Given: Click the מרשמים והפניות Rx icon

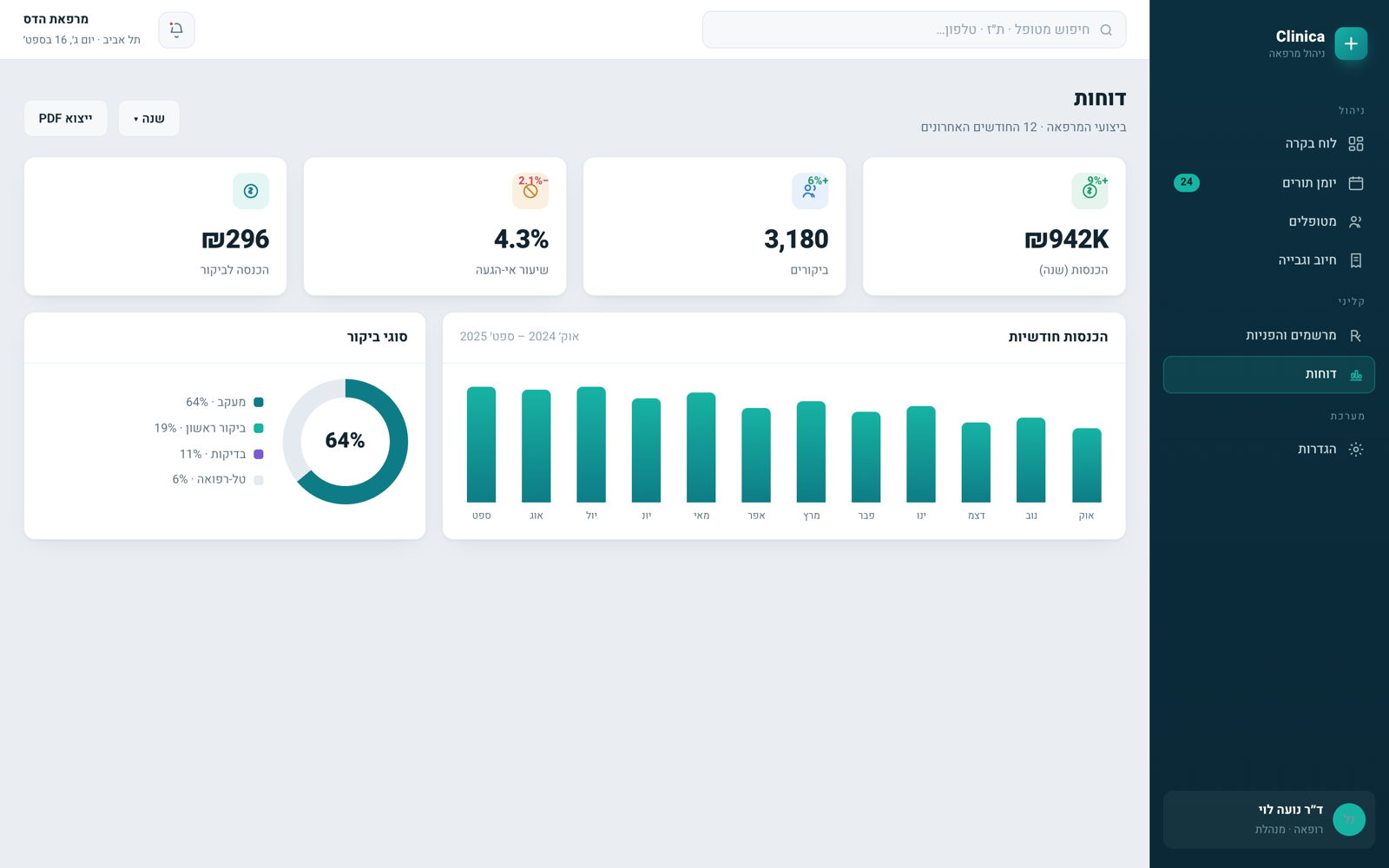Looking at the screenshot, I should pos(1355,335).
